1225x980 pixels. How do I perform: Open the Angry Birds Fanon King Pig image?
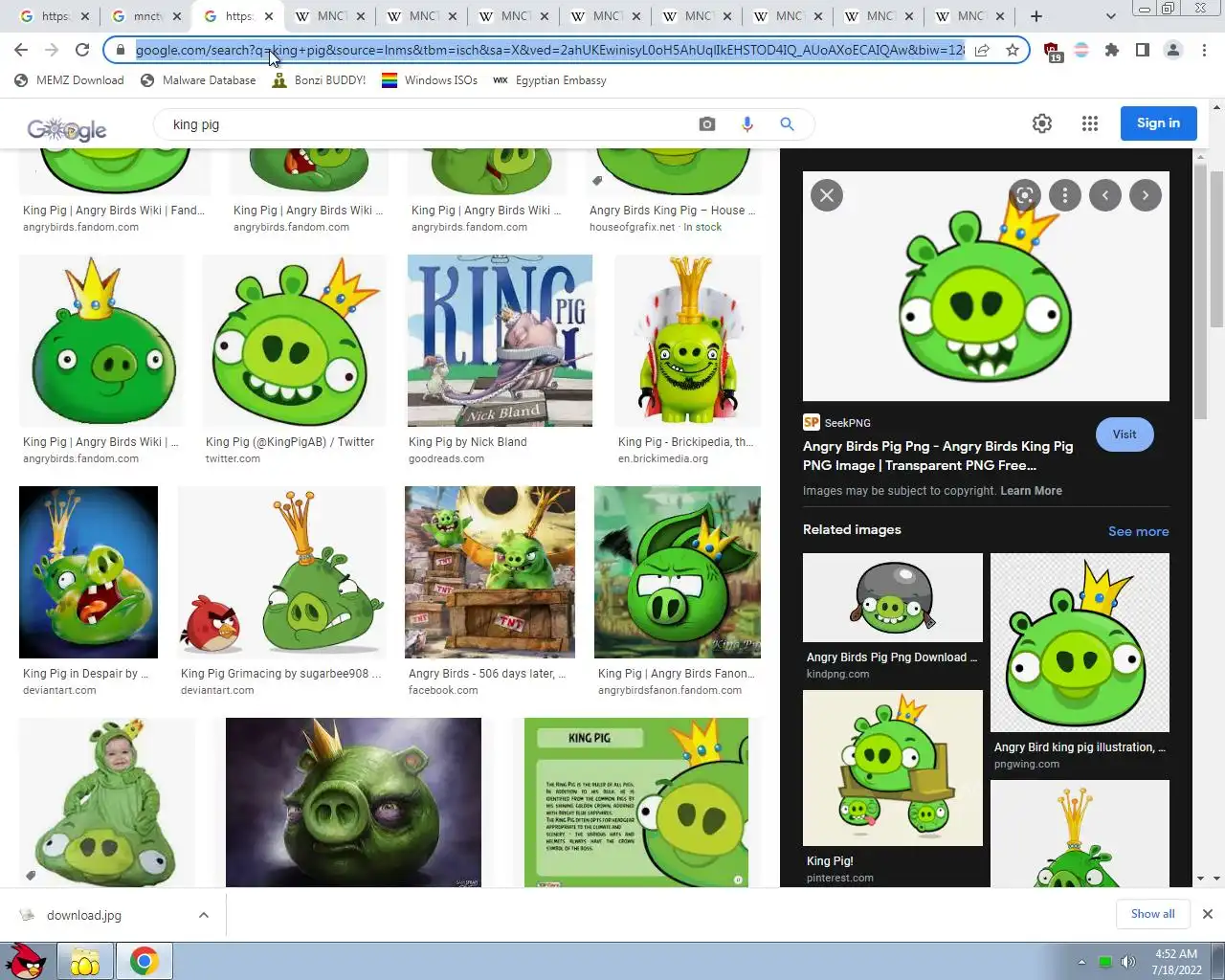coord(678,572)
